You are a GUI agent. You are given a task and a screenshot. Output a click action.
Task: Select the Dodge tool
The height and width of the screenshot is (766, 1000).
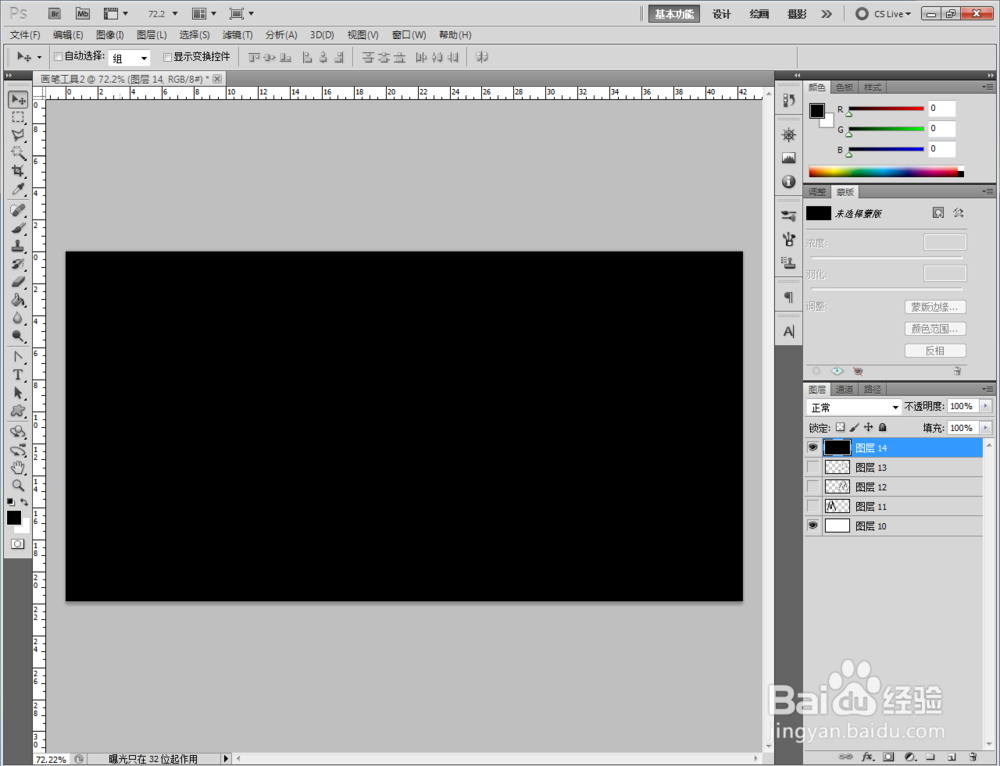pos(18,335)
